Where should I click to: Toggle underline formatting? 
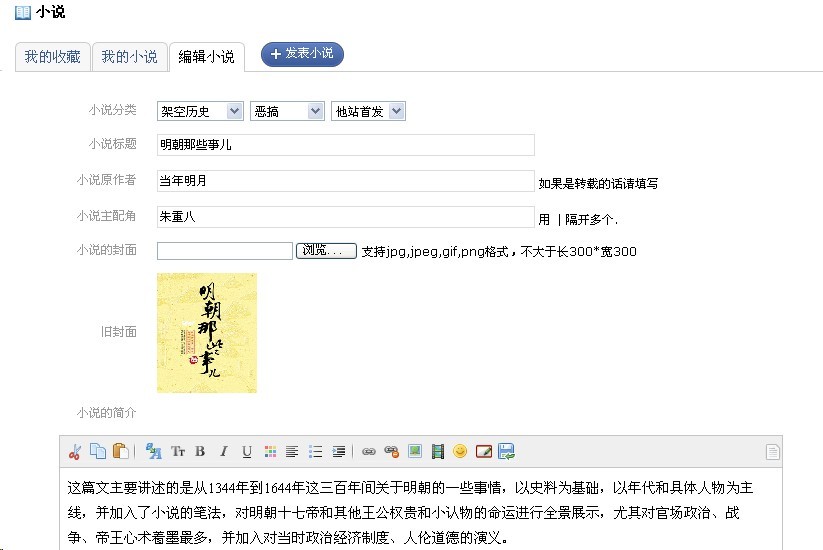click(x=247, y=451)
